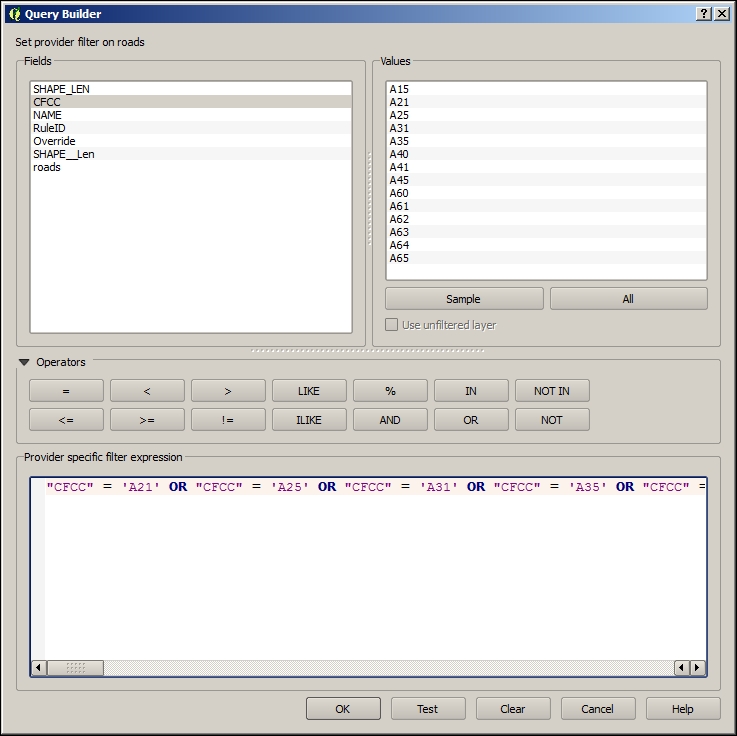The image size is (737, 736).
Task: Insert the less-than operator
Action: pyautogui.click(x=147, y=391)
